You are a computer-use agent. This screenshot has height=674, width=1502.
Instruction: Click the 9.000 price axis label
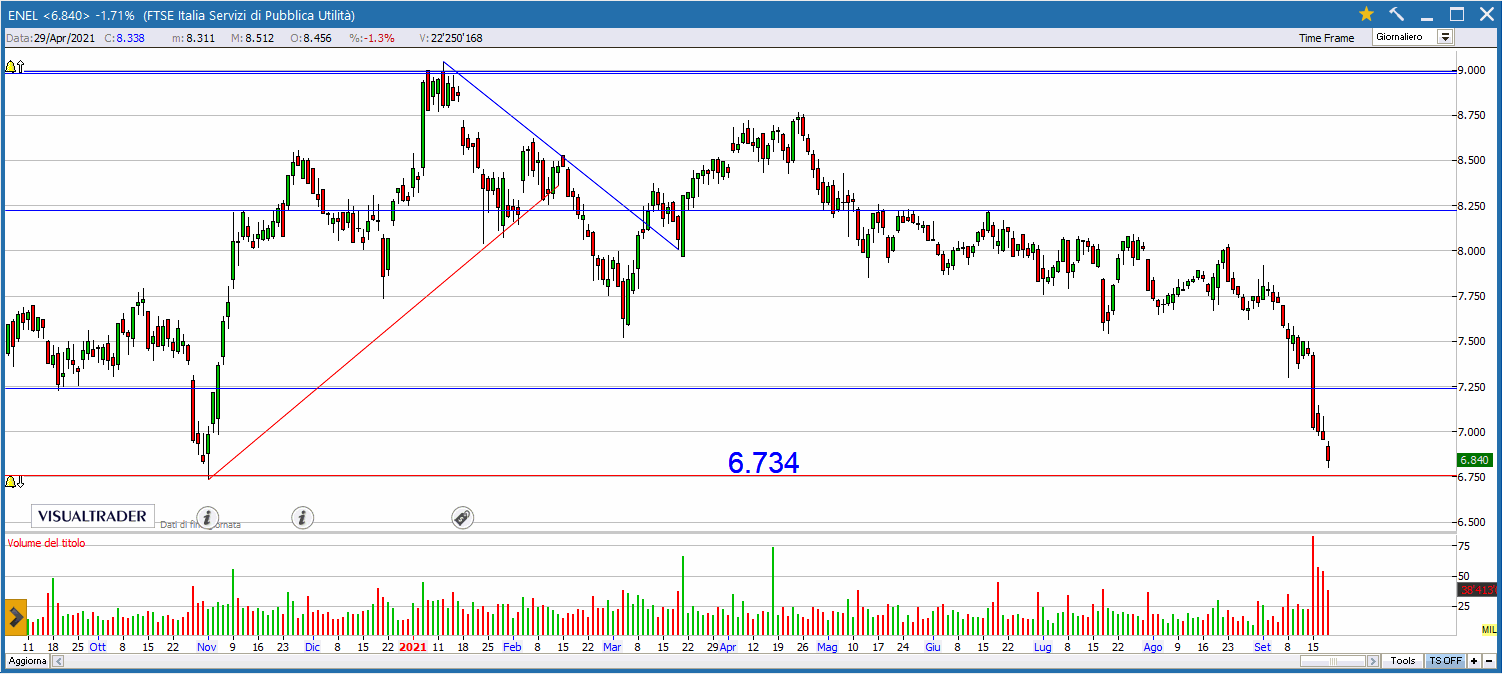1471,70
